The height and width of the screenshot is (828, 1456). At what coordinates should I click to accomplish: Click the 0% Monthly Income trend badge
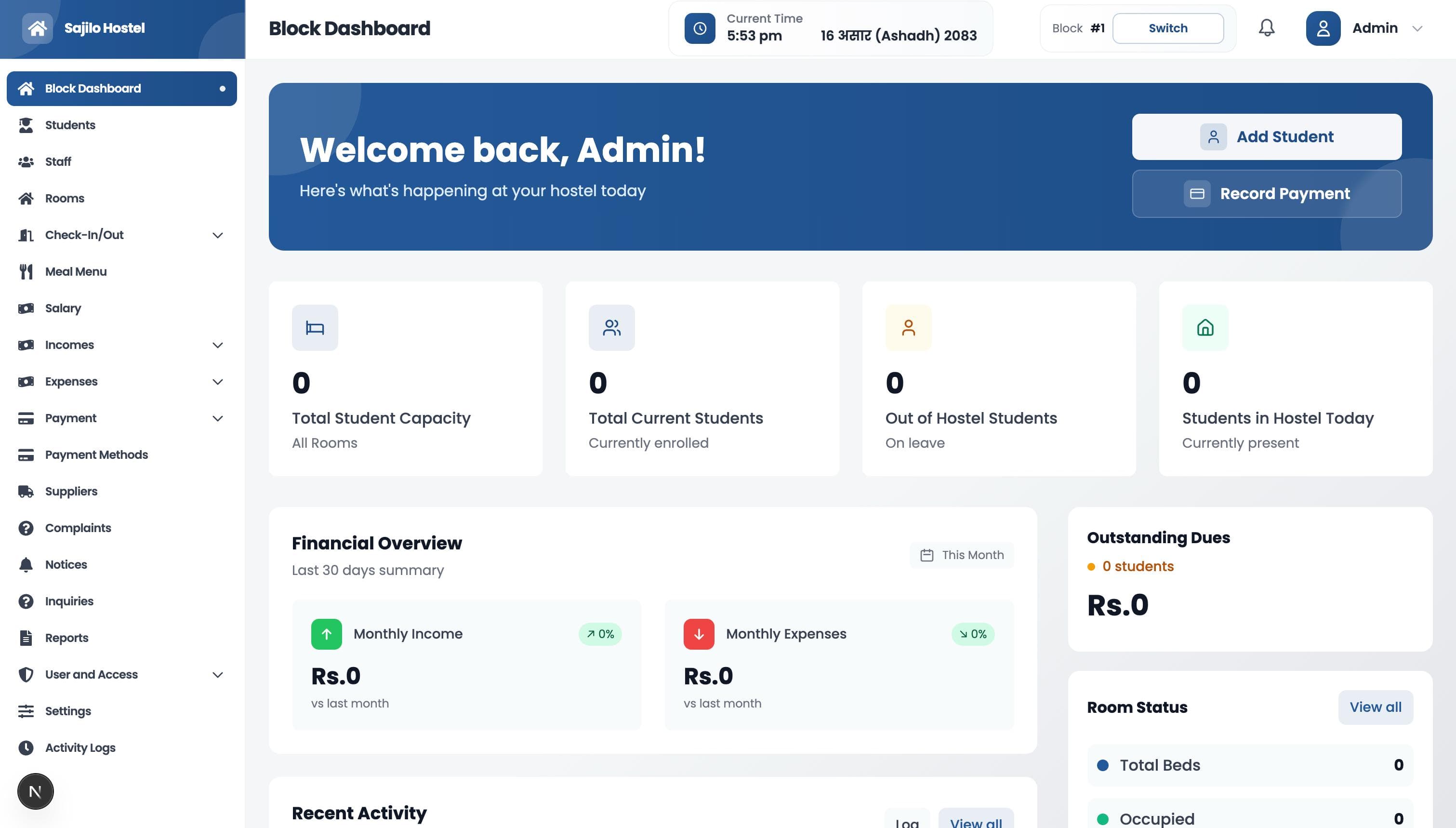(x=600, y=634)
